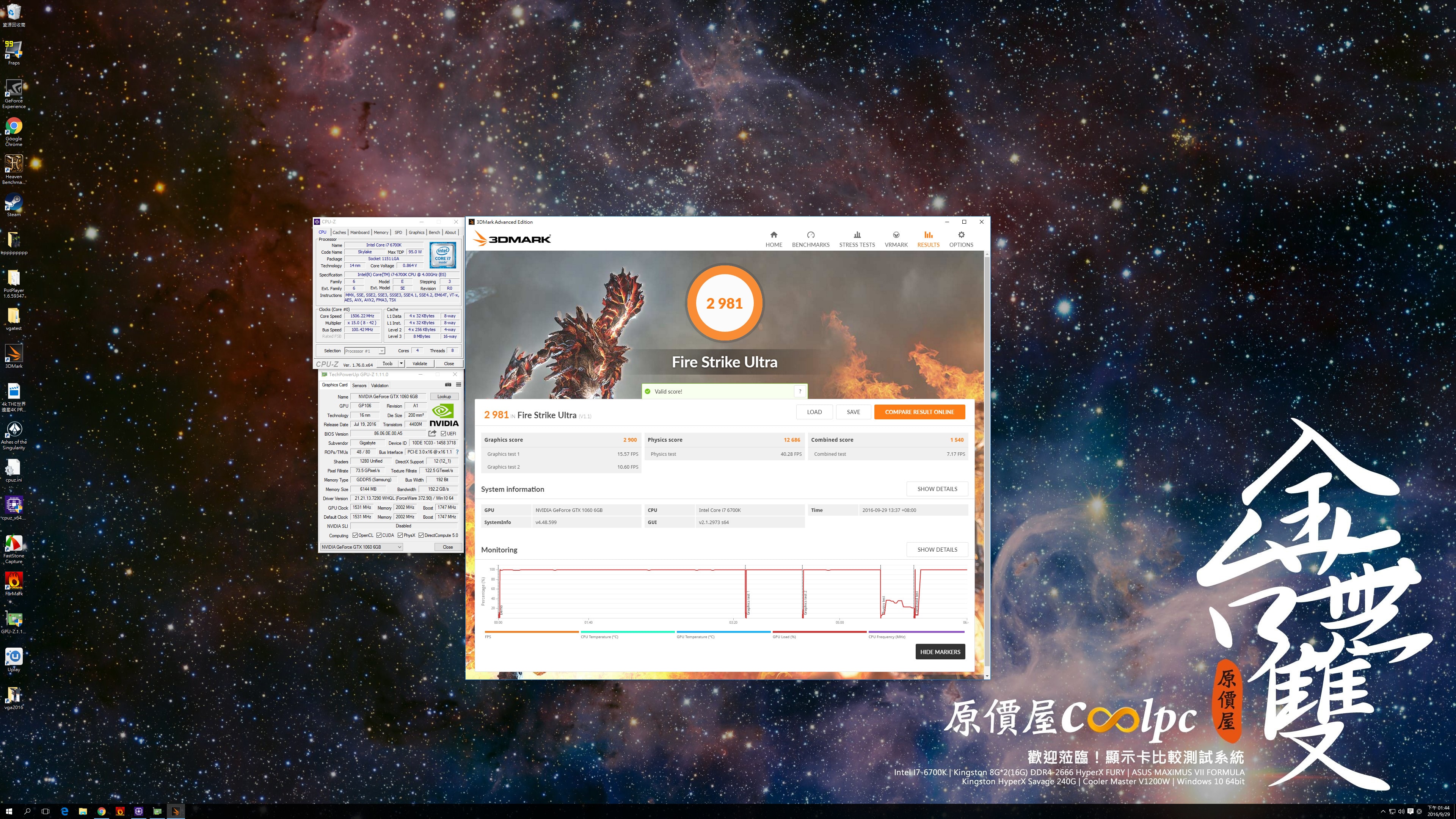Open the Sensors tab in GPU-Z

pyautogui.click(x=359, y=386)
